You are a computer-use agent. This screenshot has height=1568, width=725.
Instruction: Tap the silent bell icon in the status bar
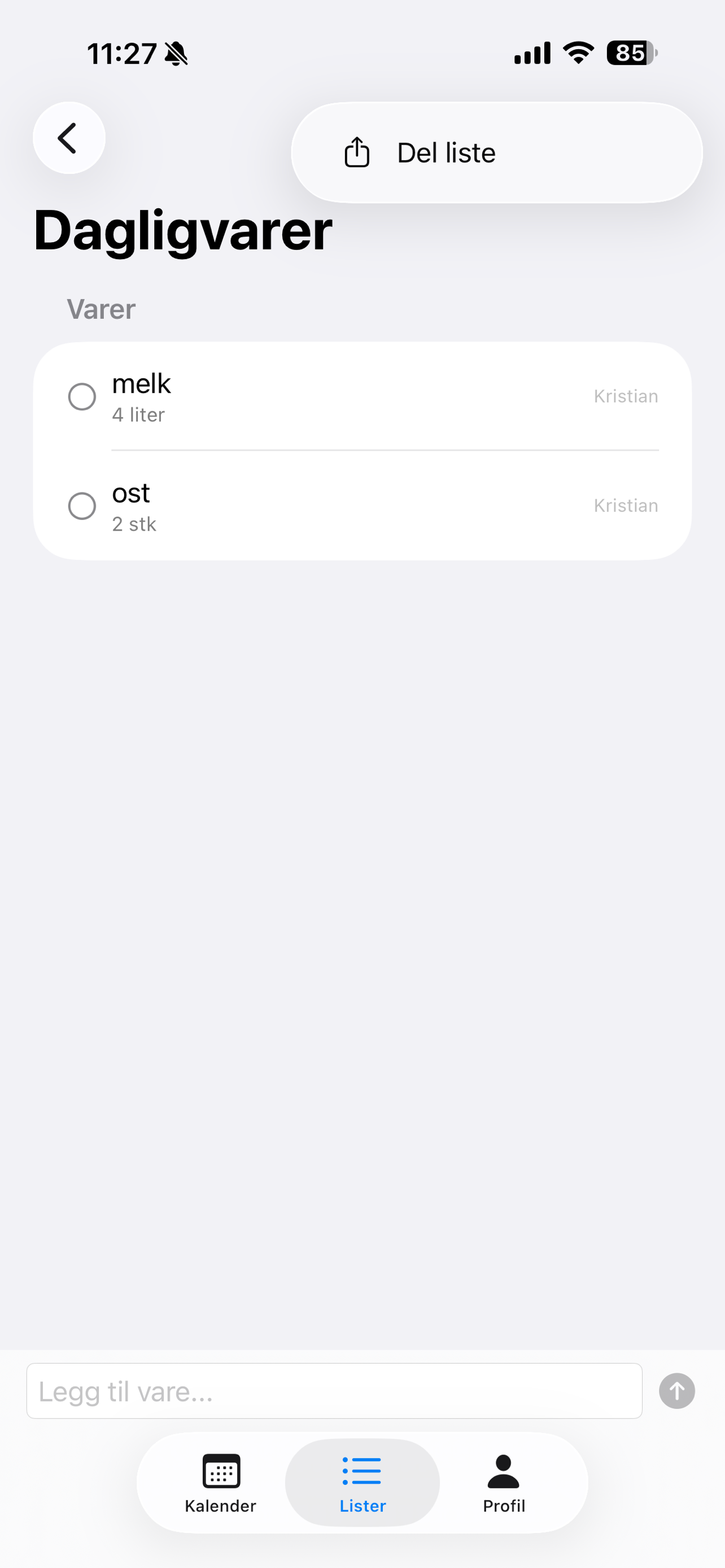177,54
